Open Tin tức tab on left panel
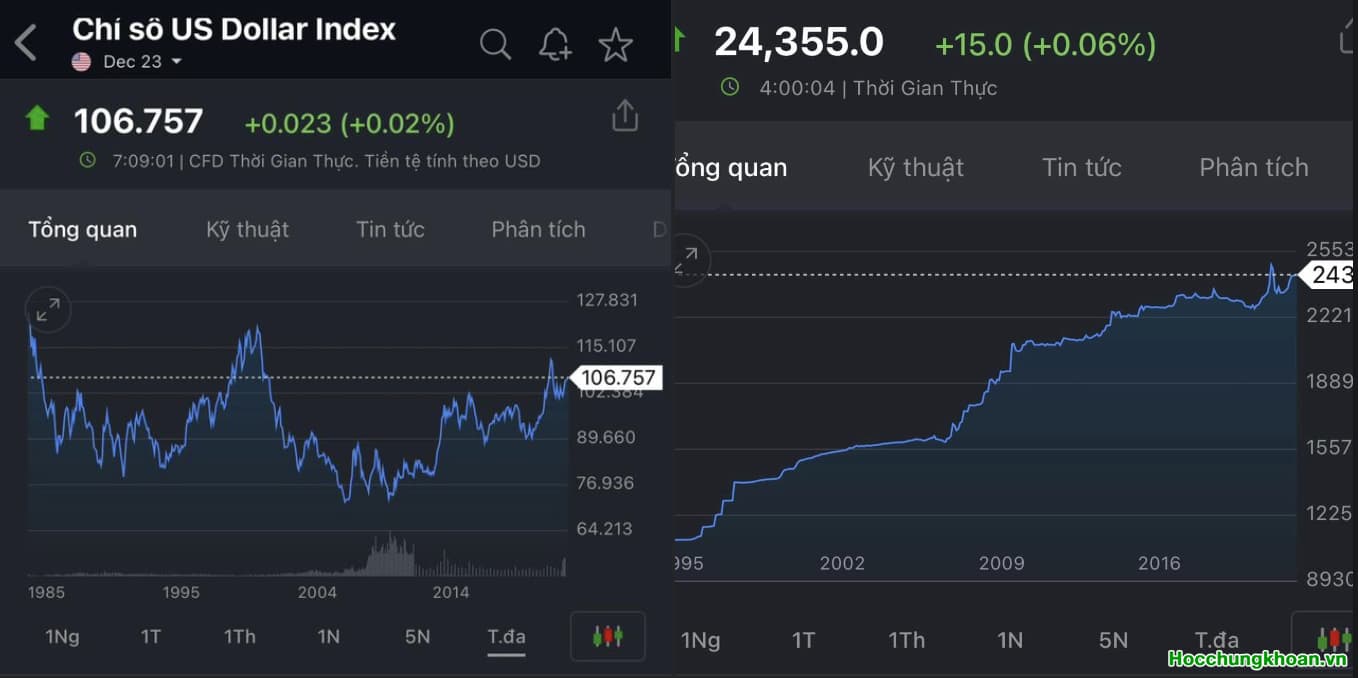Screen dimensions: 1358x678 tap(390, 230)
